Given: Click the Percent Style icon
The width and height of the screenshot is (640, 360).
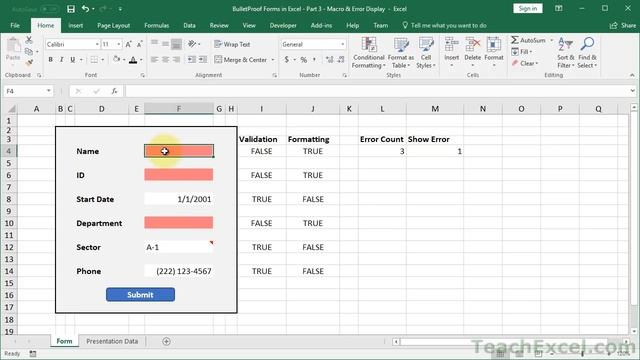Looking at the screenshot, I should point(304,60).
